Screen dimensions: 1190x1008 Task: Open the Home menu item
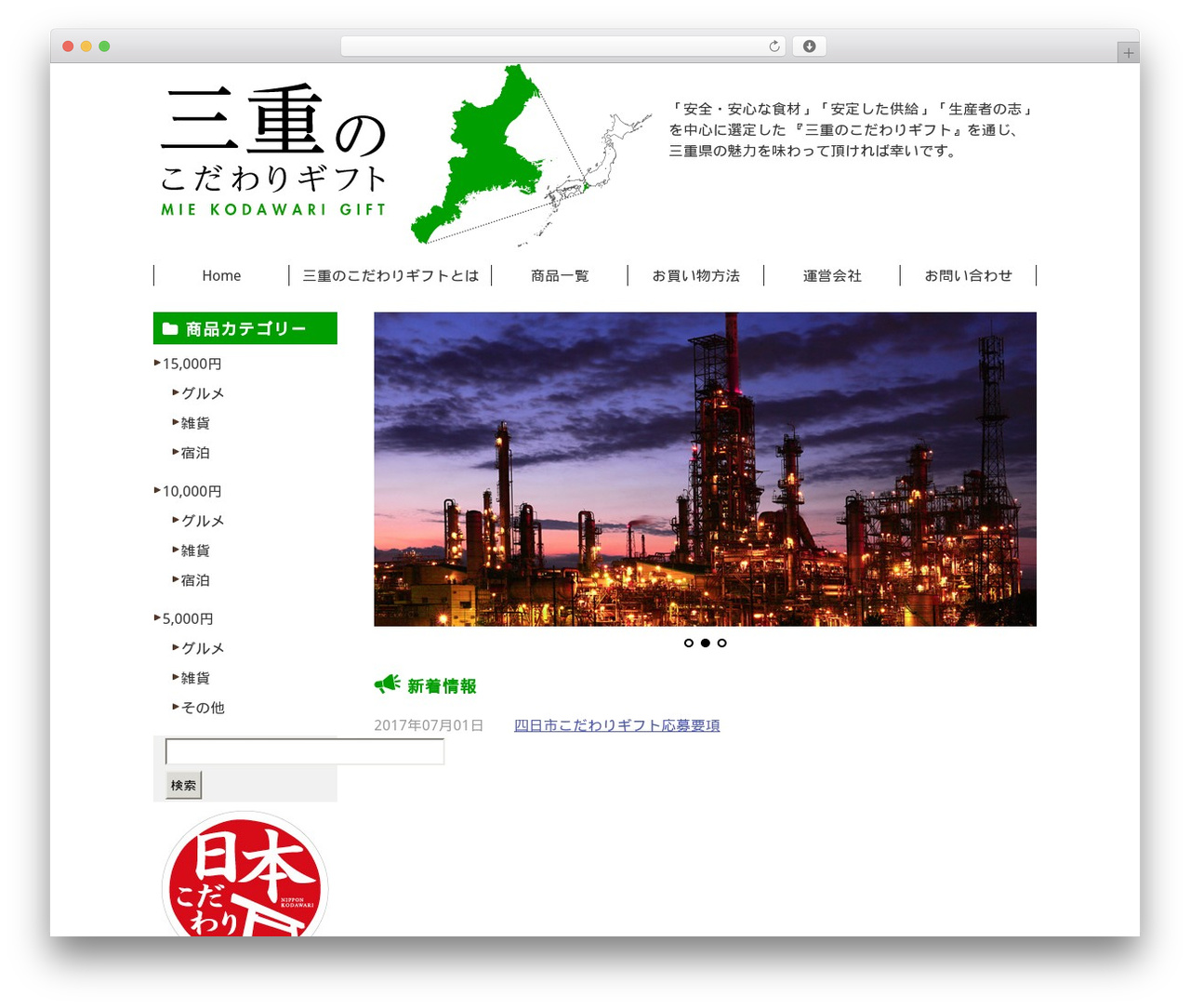[x=221, y=275]
